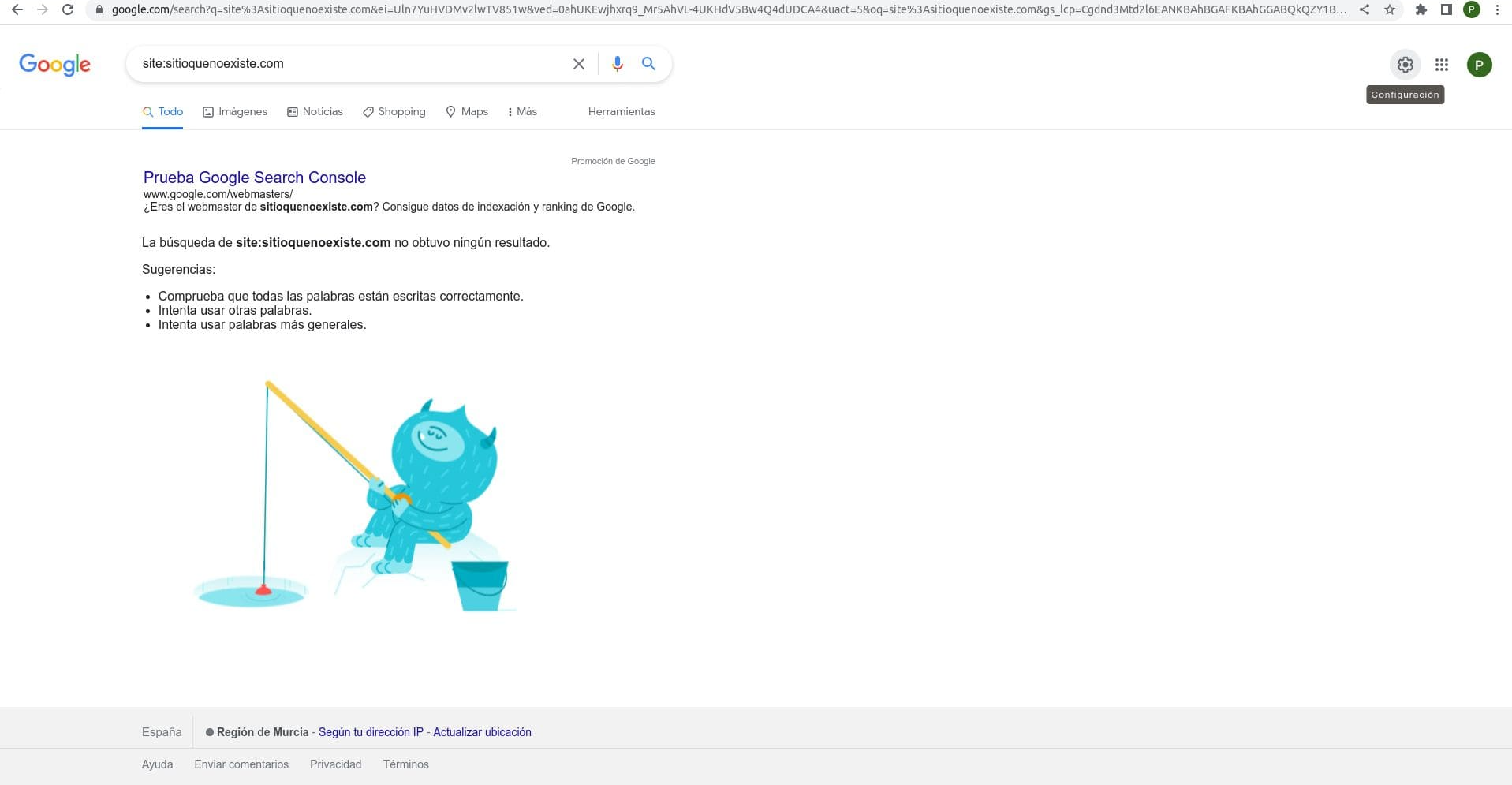The image size is (1512, 785).
Task: Click the blue magnifier search button
Action: click(x=648, y=64)
